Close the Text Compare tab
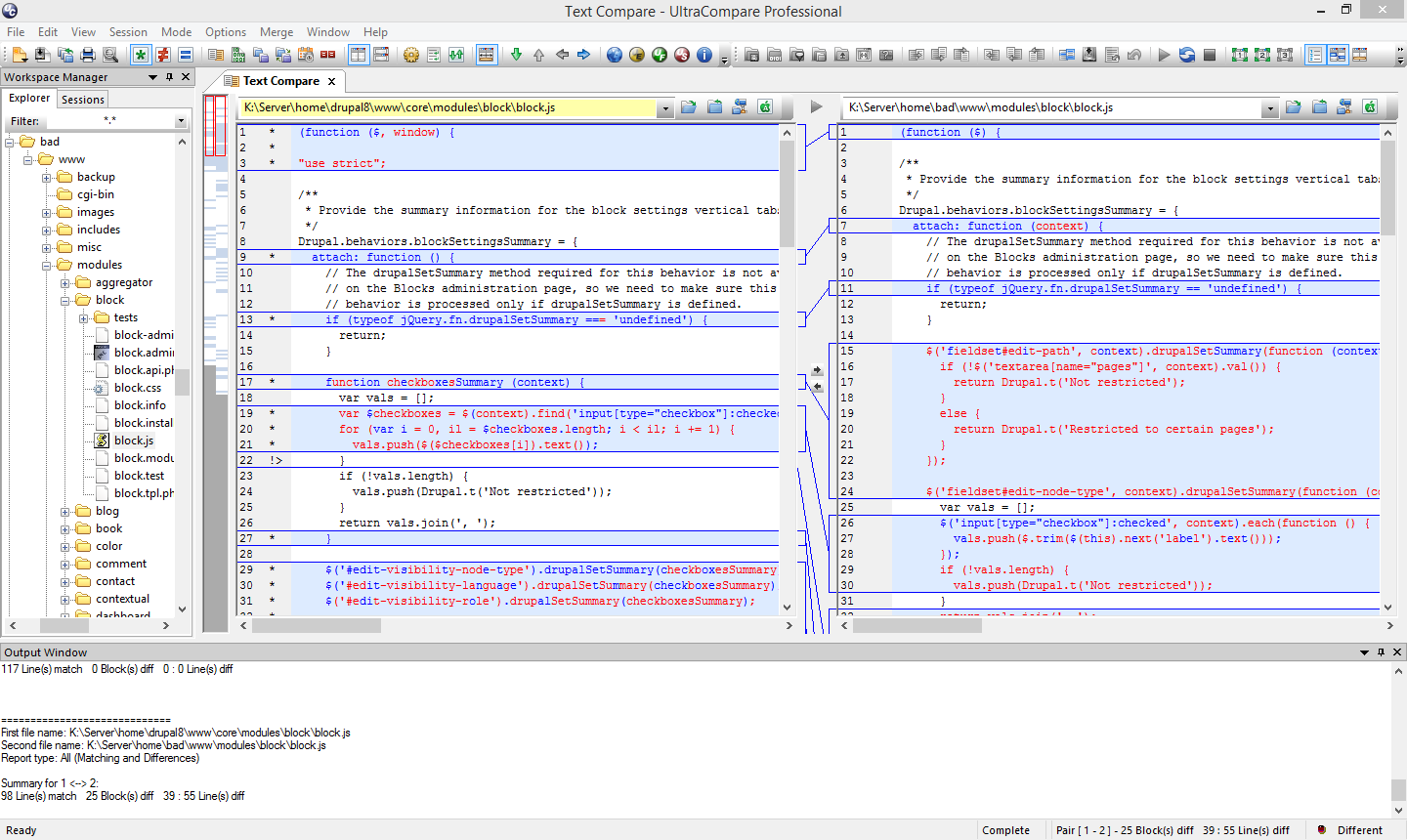Viewport: 1407px width, 840px height. tap(332, 81)
